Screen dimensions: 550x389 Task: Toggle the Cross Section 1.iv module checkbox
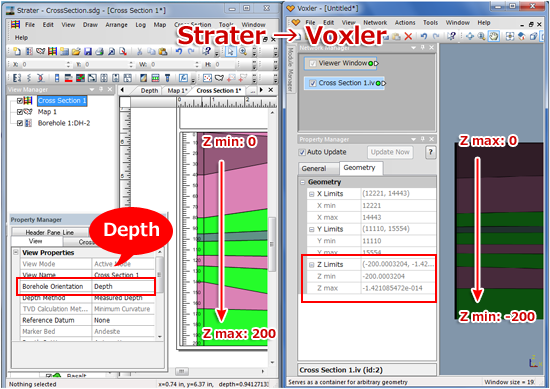click(x=313, y=83)
